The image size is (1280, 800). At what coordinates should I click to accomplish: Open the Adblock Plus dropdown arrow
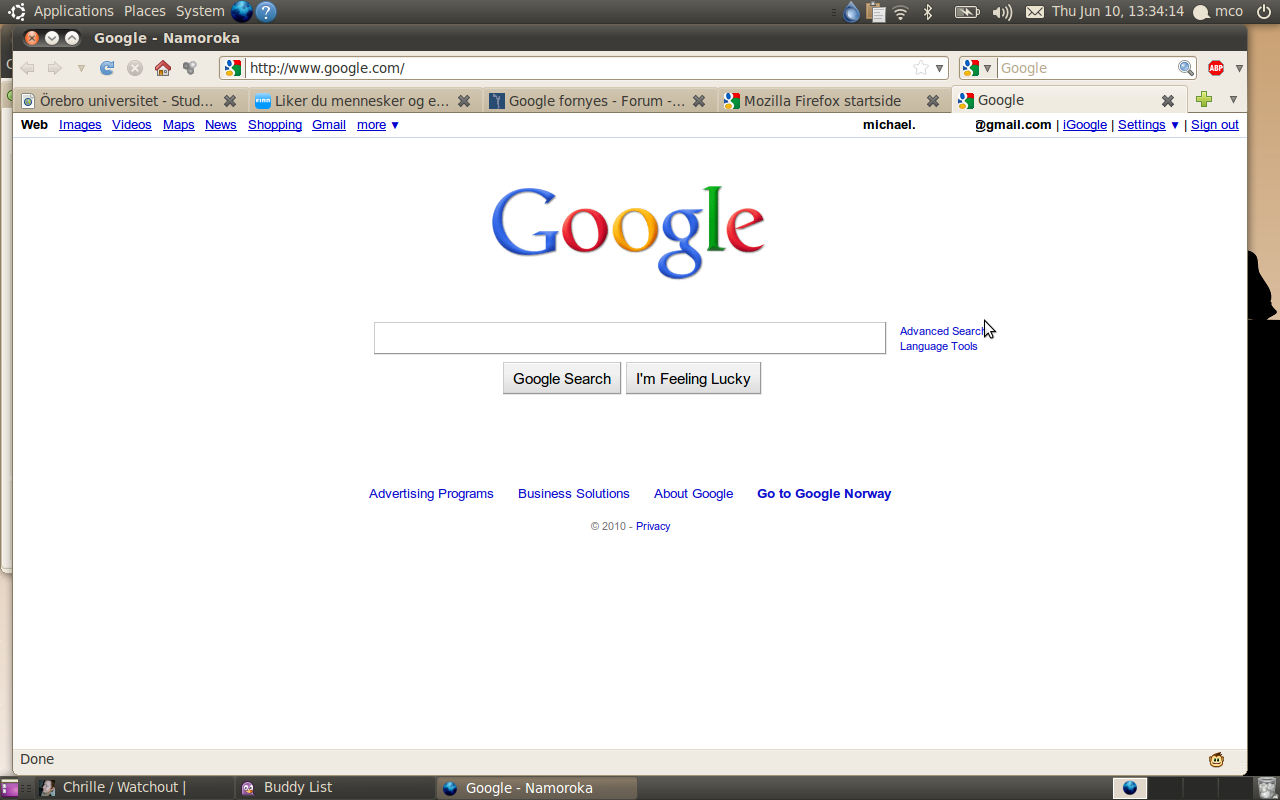click(x=1239, y=68)
